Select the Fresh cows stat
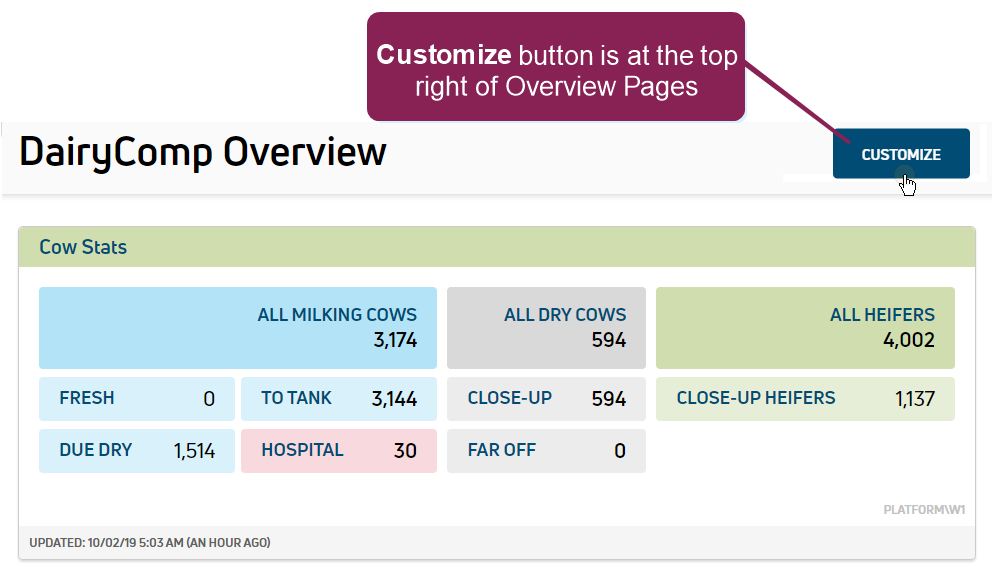 point(136,398)
